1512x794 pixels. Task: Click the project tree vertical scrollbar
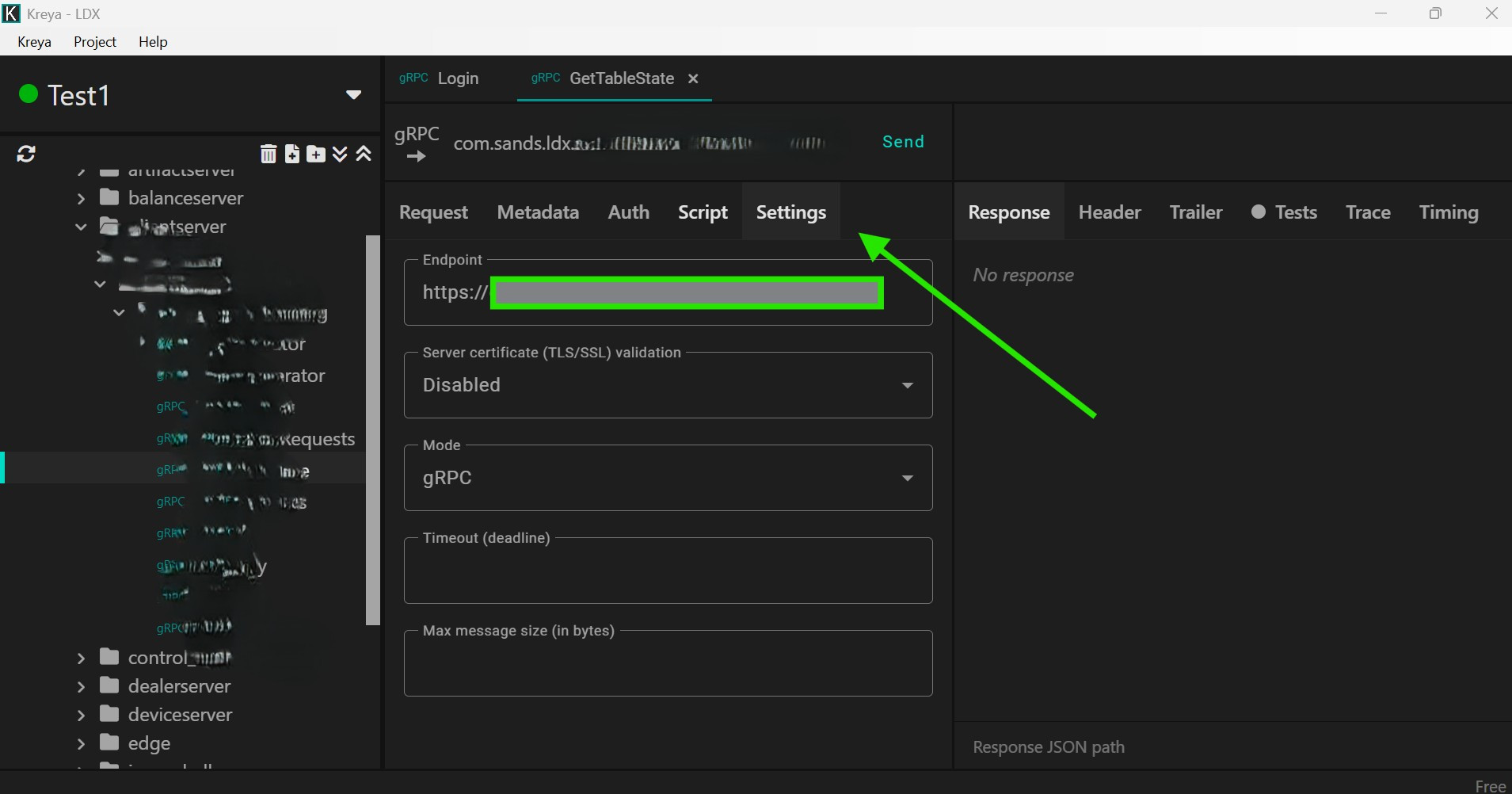point(373,430)
